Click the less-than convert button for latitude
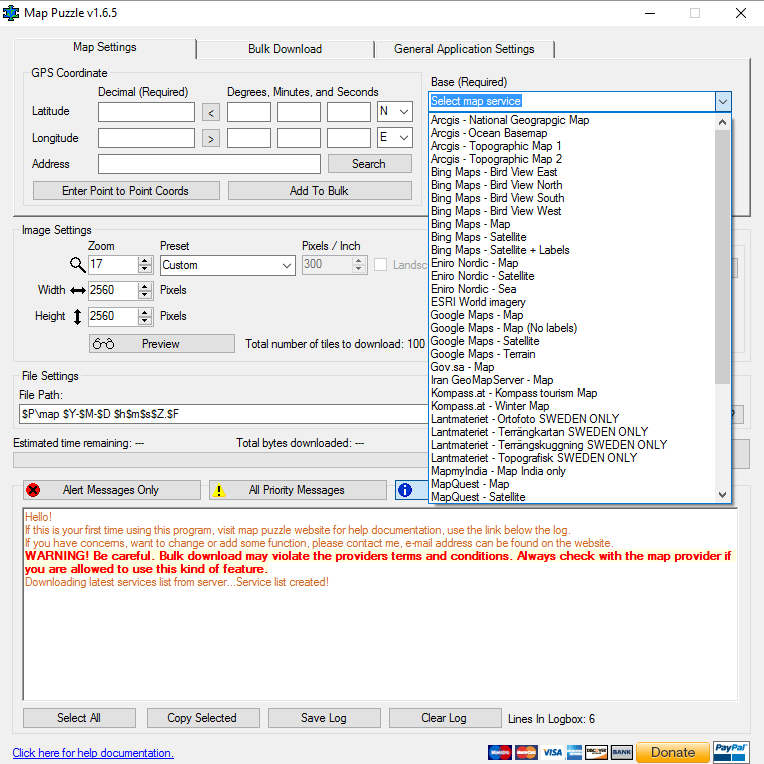 coord(210,113)
